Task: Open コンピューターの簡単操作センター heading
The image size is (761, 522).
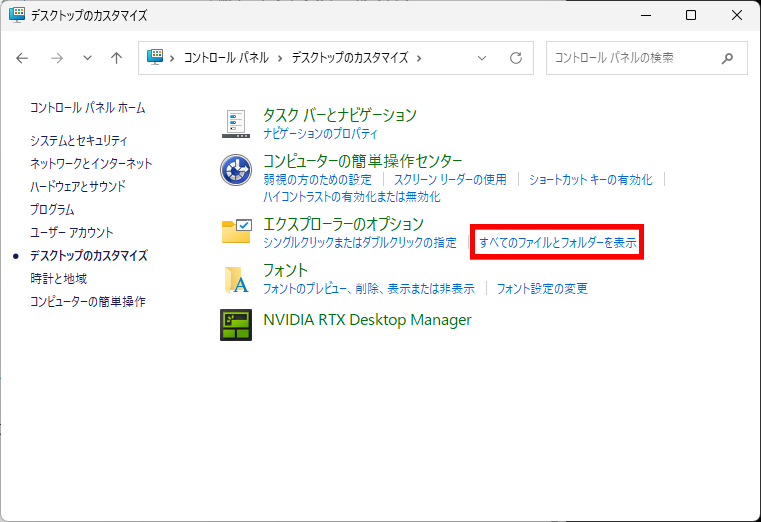Action: pyautogui.click(x=363, y=161)
